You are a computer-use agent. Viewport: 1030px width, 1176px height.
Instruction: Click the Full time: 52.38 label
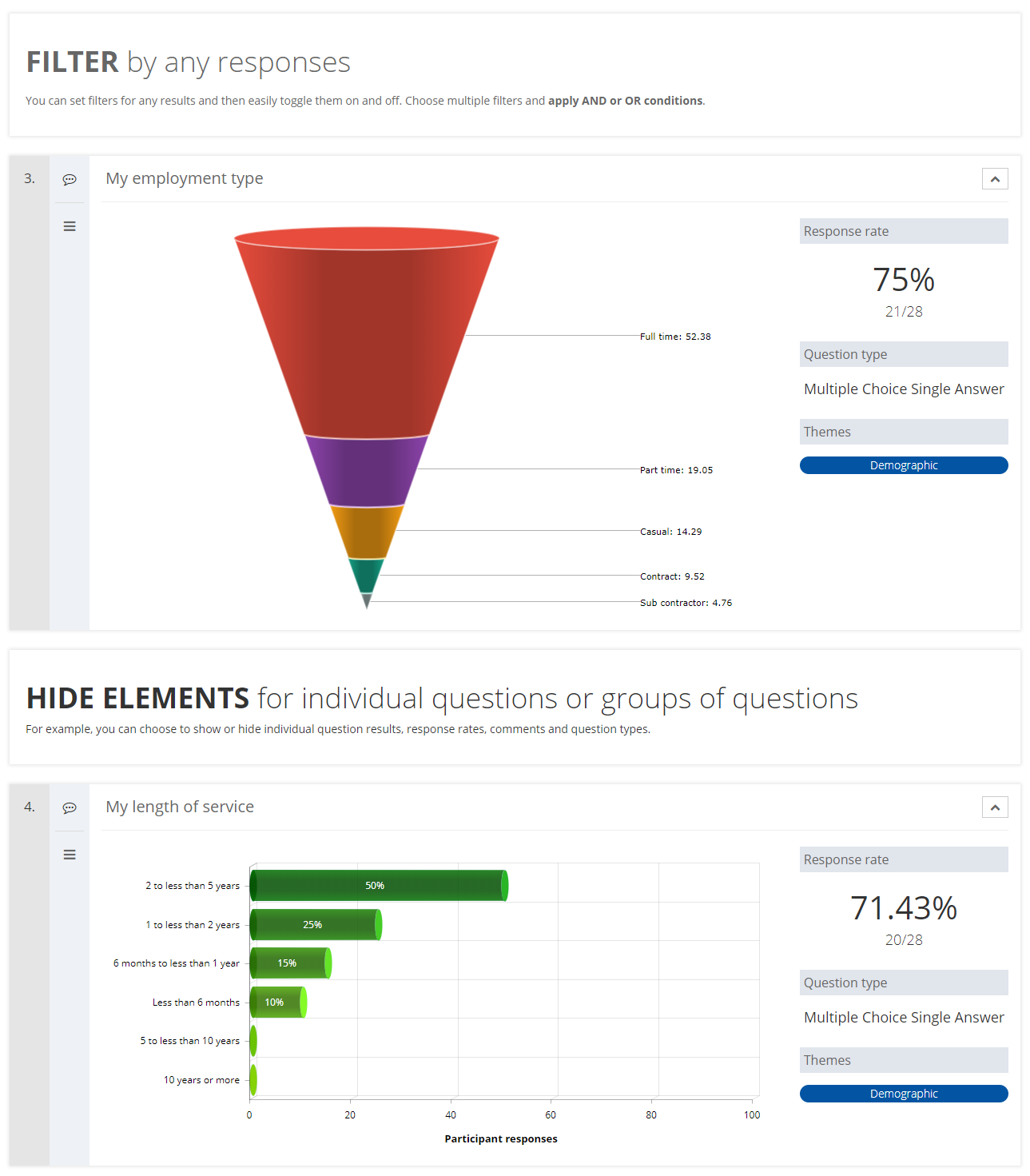click(675, 337)
